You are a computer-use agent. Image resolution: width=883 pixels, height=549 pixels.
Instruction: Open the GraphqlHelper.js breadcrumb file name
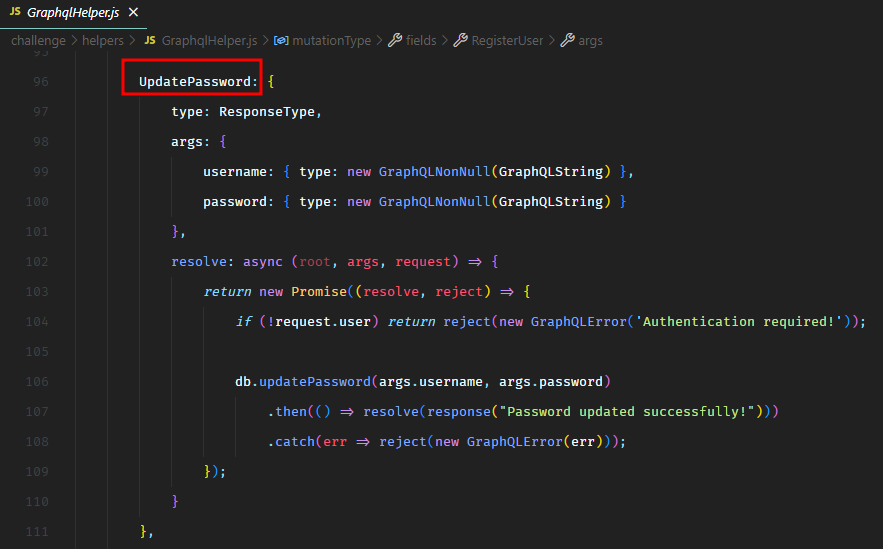click(209, 41)
